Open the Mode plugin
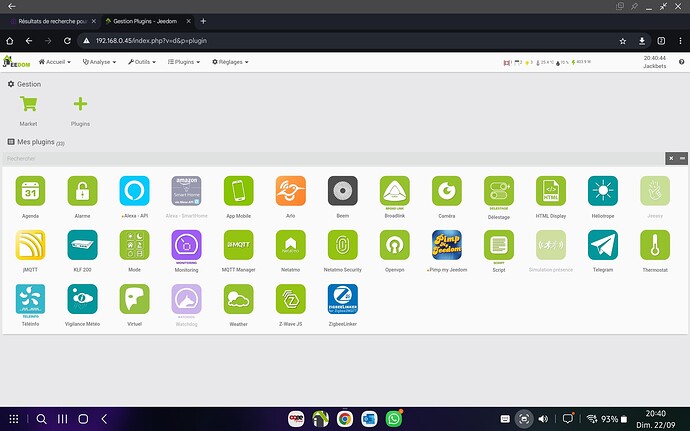Viewport: 690px width, 431px height. pos(134,245)
